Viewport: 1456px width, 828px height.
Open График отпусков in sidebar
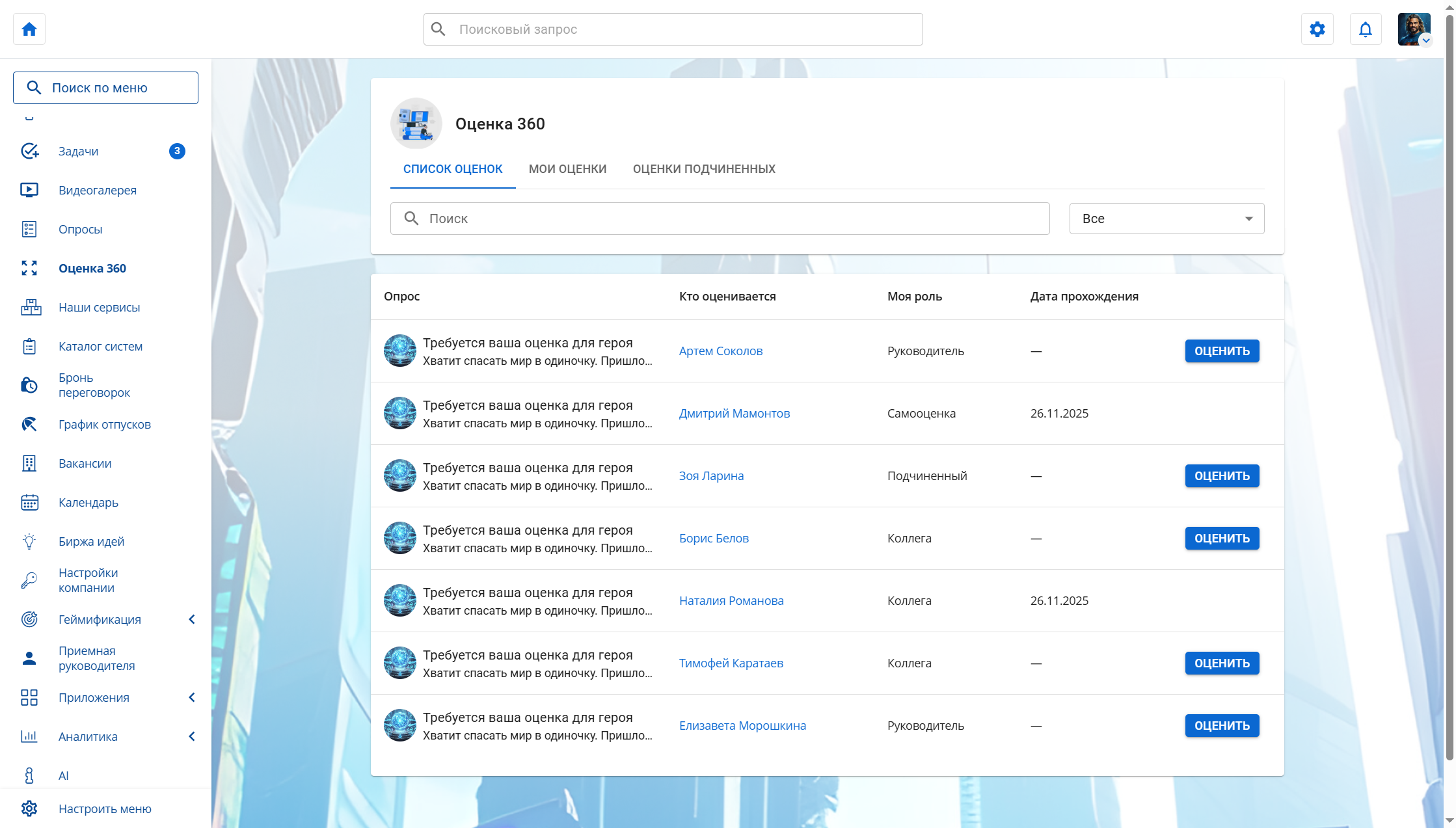(104, 424)
